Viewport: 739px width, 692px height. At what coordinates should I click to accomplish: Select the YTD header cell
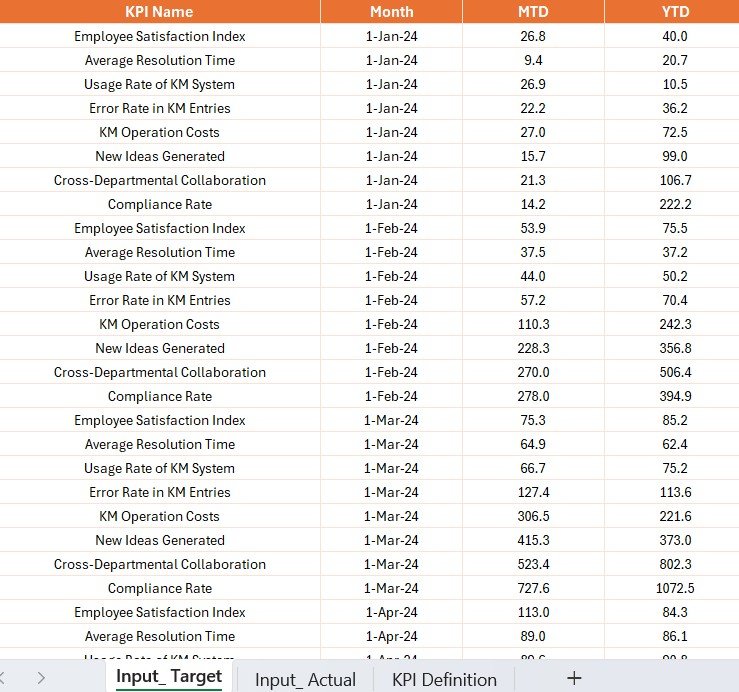point(675,11)
